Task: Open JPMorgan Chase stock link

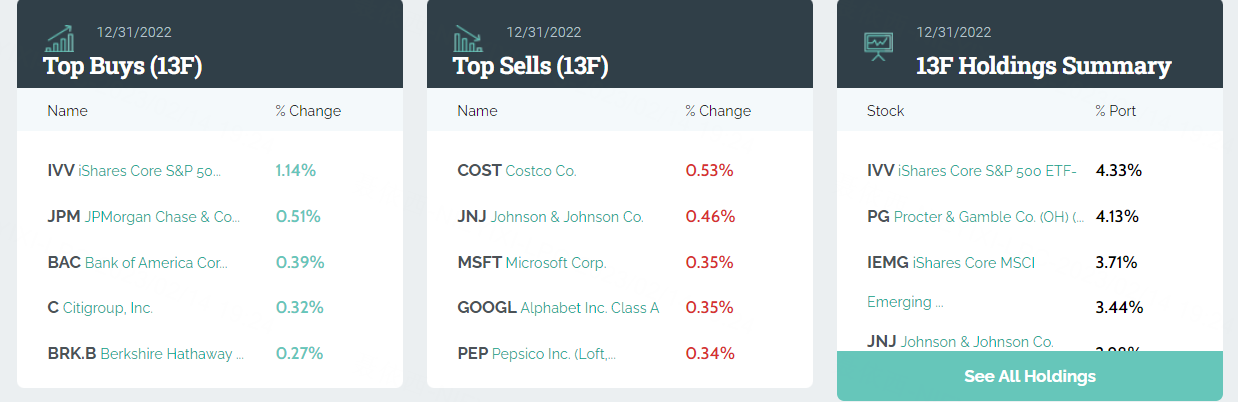Action: tap(144, 216)
